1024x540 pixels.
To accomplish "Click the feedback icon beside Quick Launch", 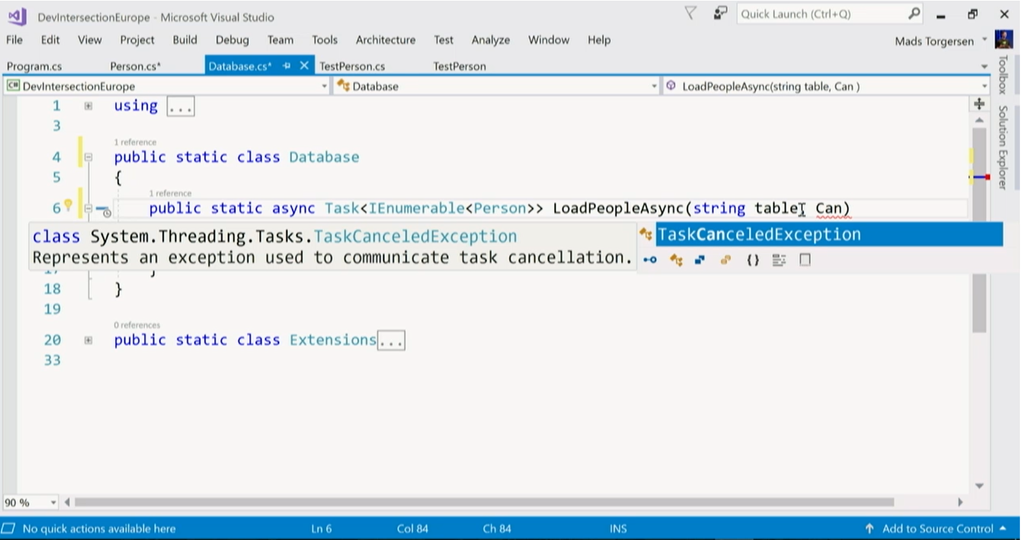I will click(x=720, y=14).
